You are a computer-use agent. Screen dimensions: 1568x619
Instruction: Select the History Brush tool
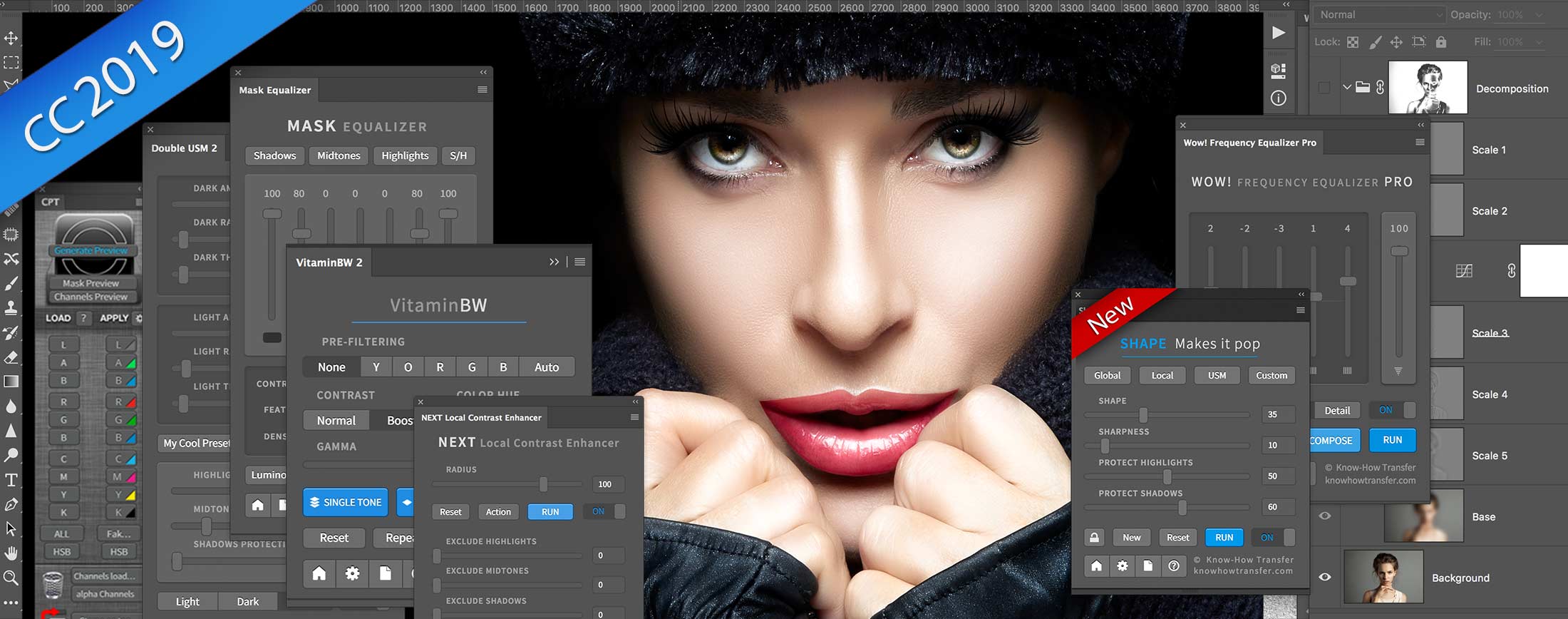tap(11, 332)
